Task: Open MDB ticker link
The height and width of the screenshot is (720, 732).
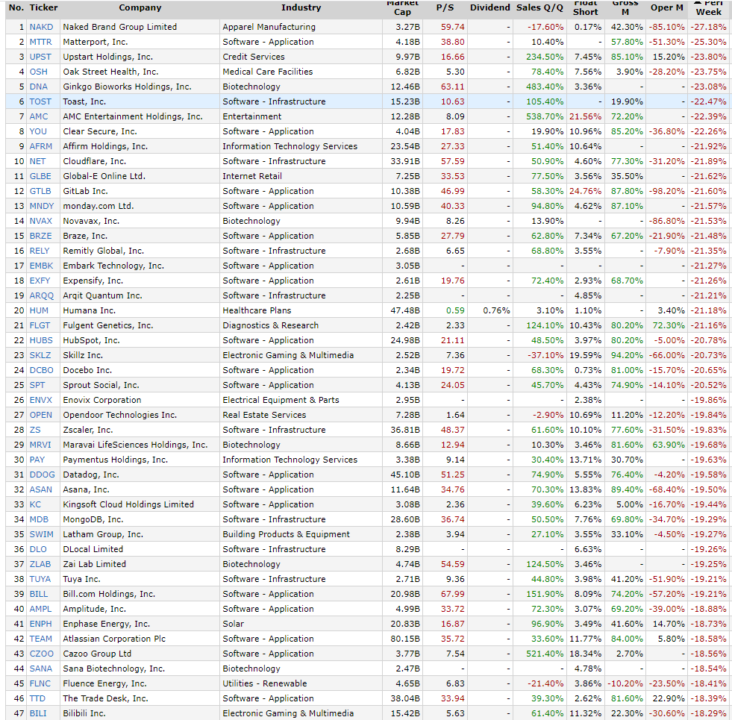Action: 39,520
